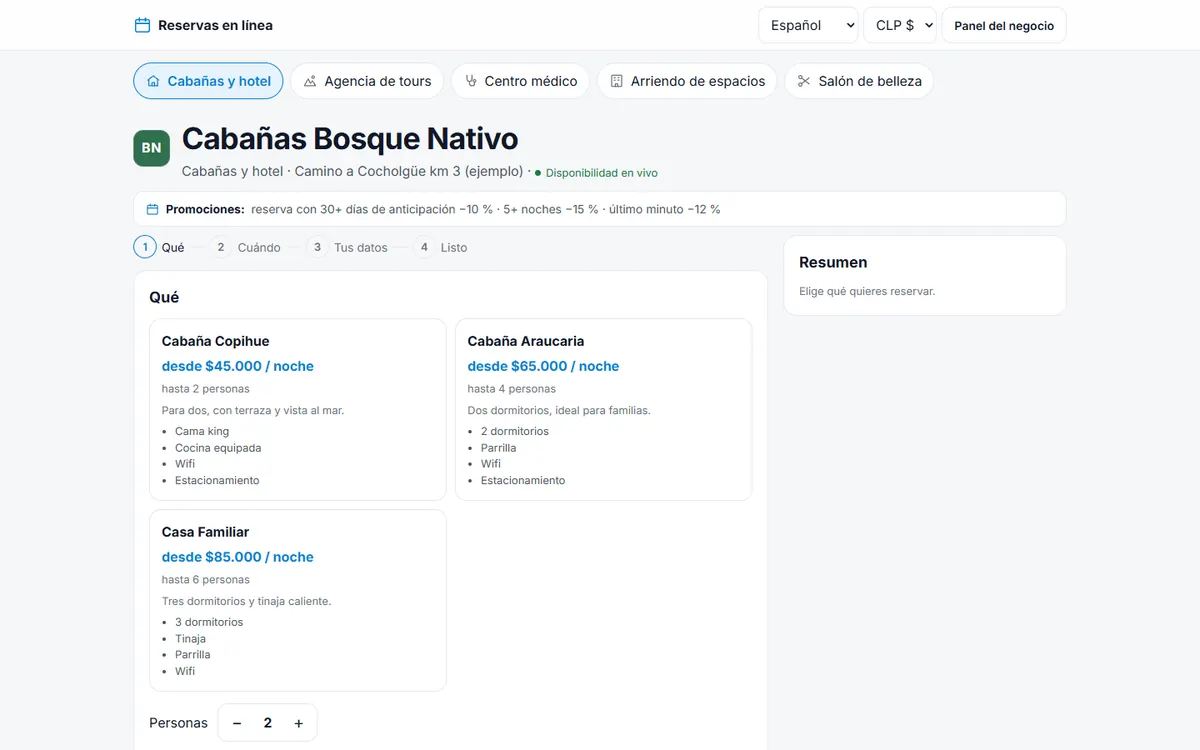Click the calendar icon beside Reservas en línea
Image resolution: width=1200 pixels, height=750 pixels.
tap(142, 25)
